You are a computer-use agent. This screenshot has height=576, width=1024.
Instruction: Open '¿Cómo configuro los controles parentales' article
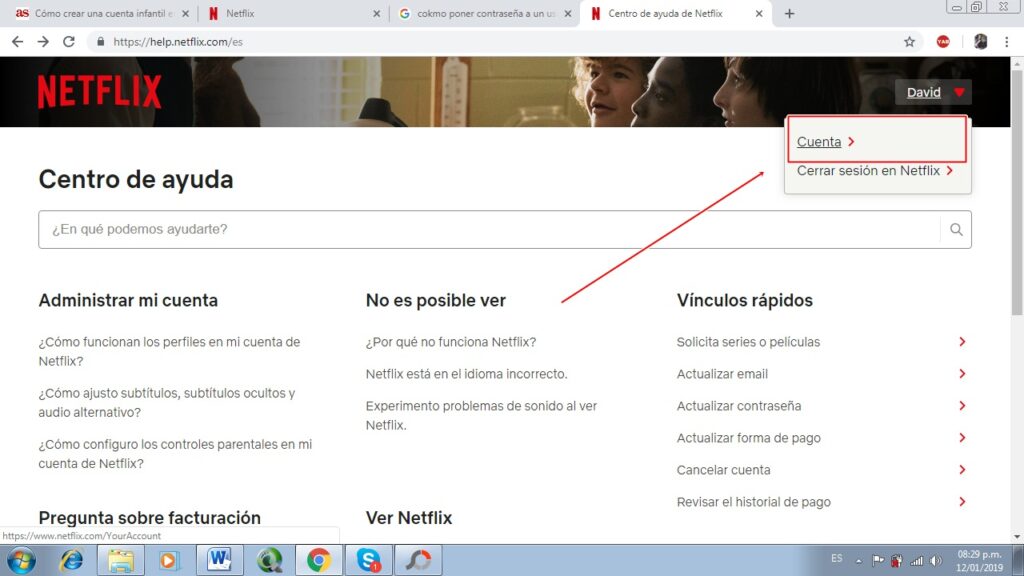(175, 453)
